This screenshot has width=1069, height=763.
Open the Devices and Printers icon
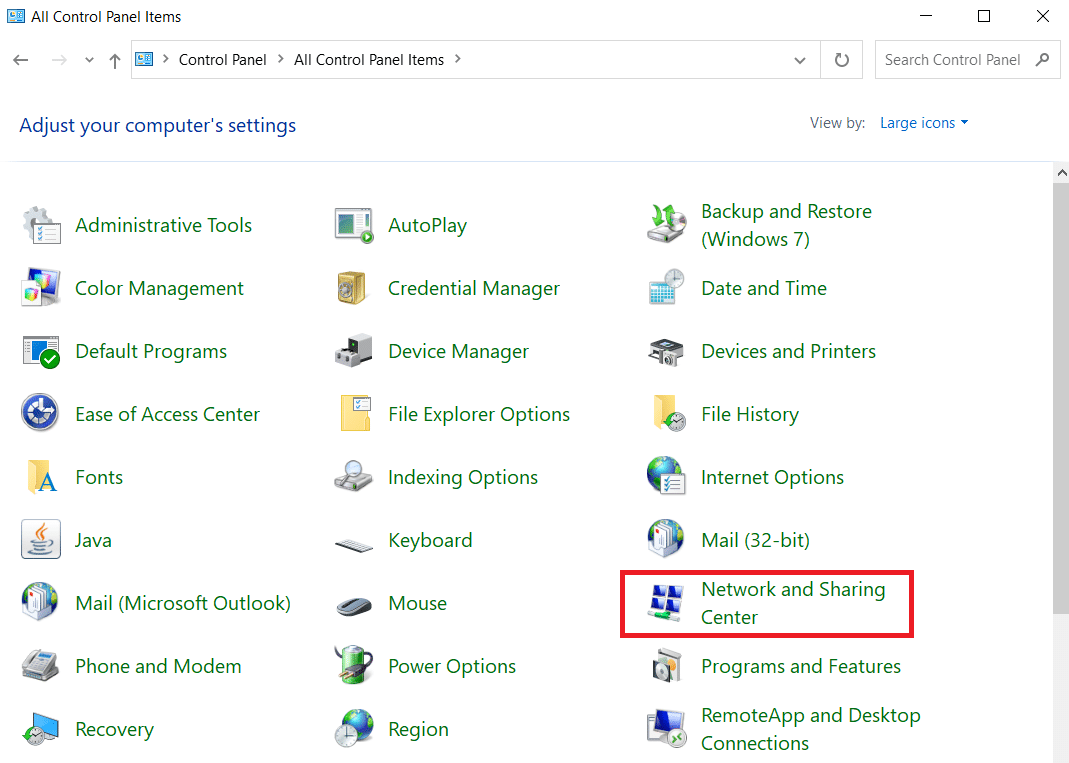pyautogui.click(x=666, y=352)
